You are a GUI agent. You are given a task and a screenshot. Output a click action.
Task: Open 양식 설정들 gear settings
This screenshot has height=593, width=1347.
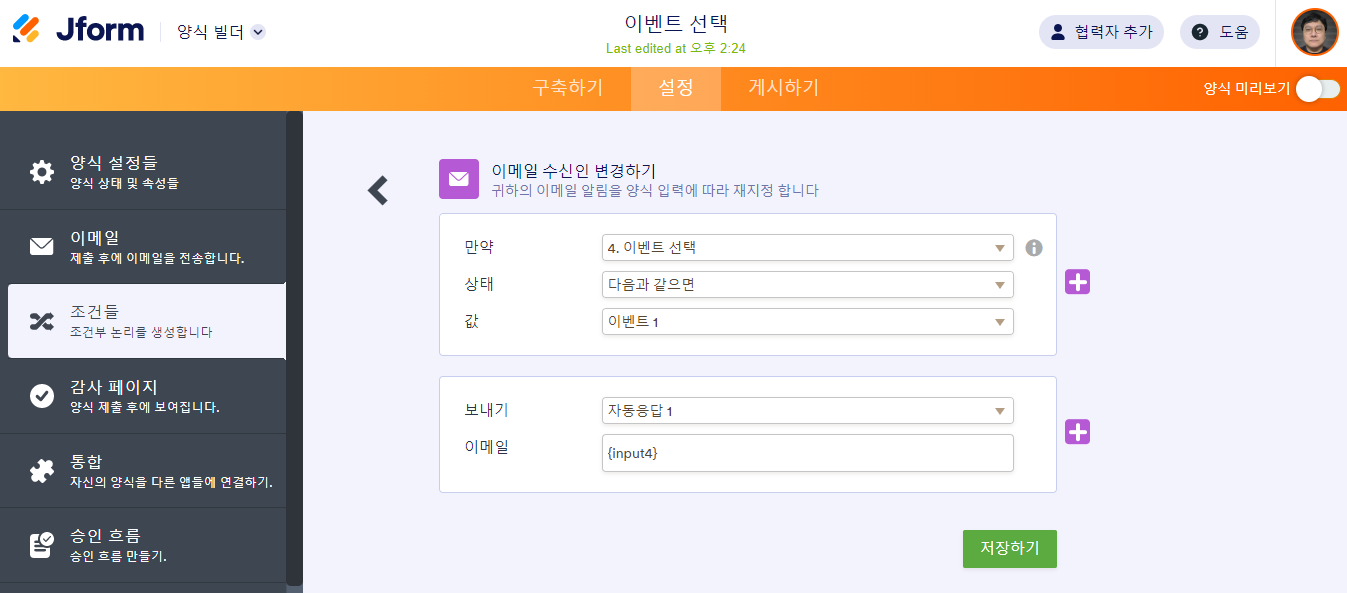(x=42, y=172)
